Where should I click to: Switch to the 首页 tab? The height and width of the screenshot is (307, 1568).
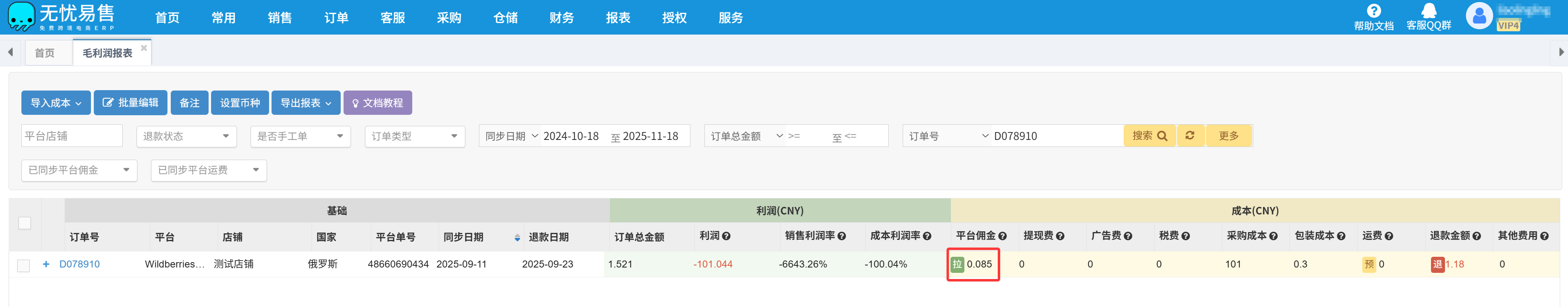[x=44, y=53]
